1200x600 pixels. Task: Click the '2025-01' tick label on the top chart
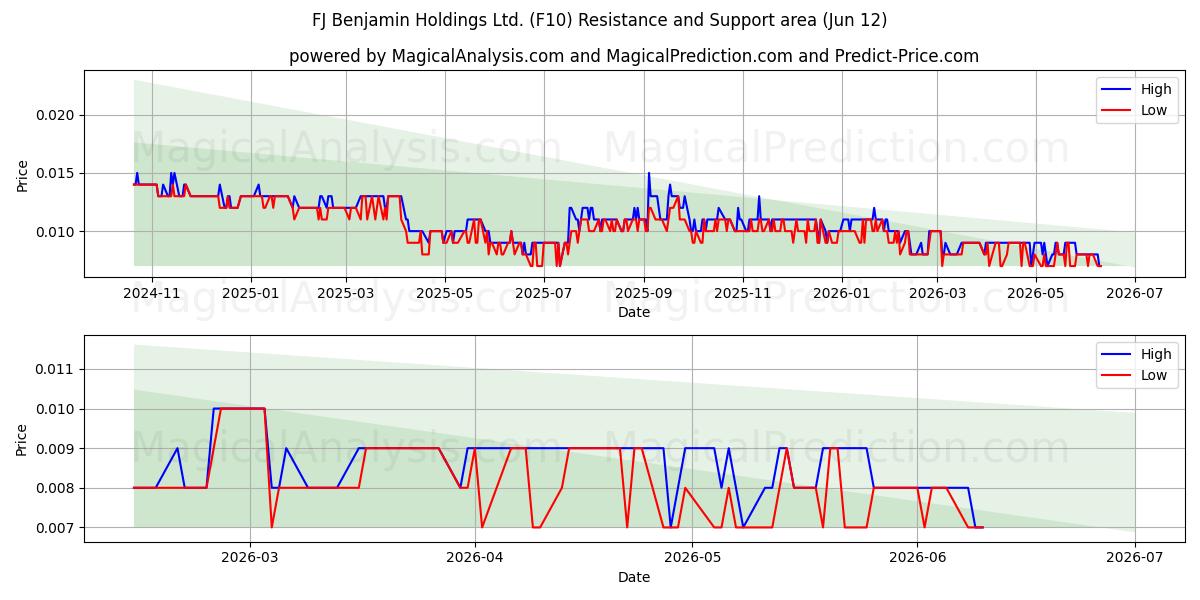coord(250,293)
